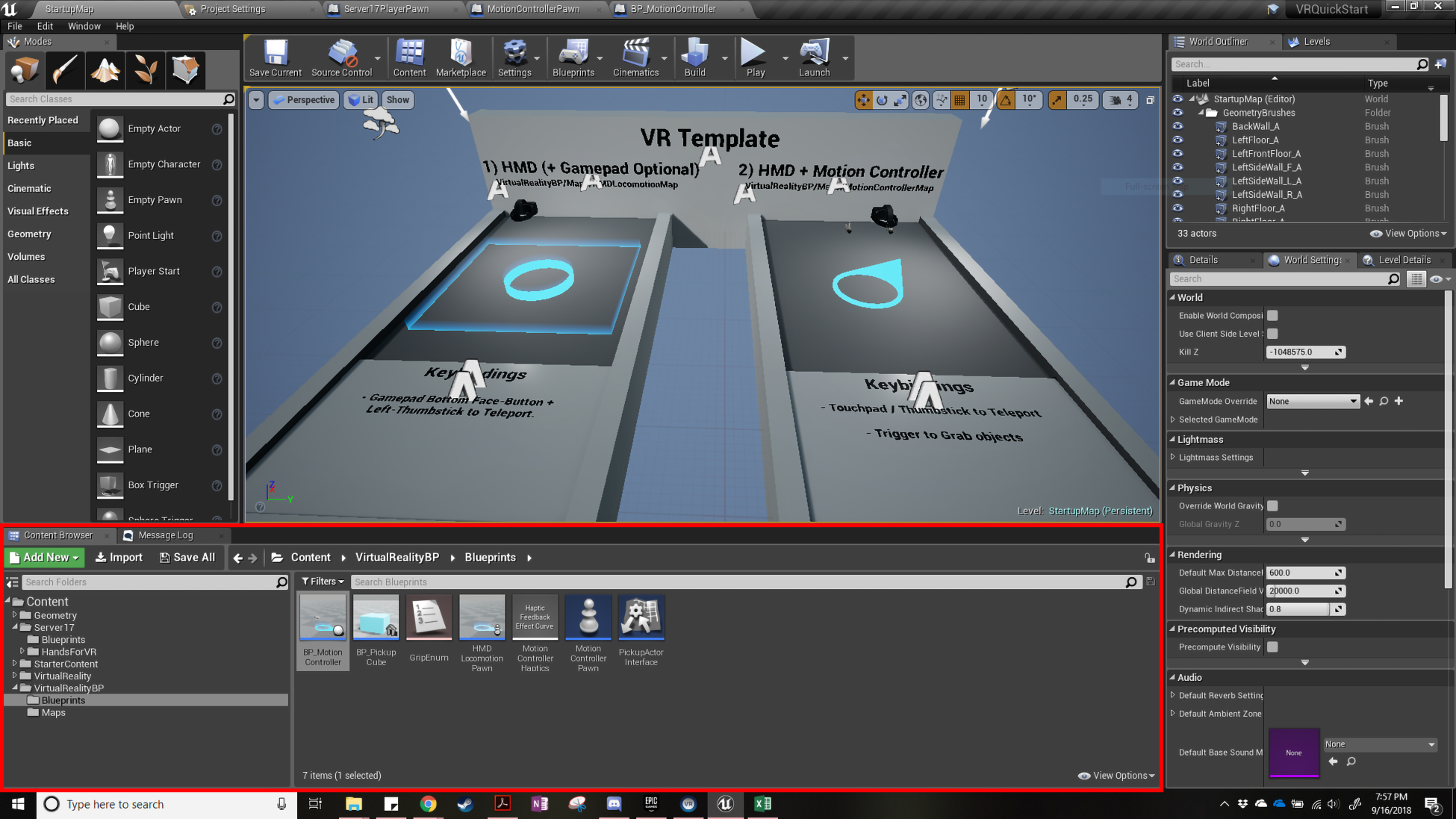Click the Launch toolbar icon
This screenshot has height=819, width=1456.
click(814, 58)
